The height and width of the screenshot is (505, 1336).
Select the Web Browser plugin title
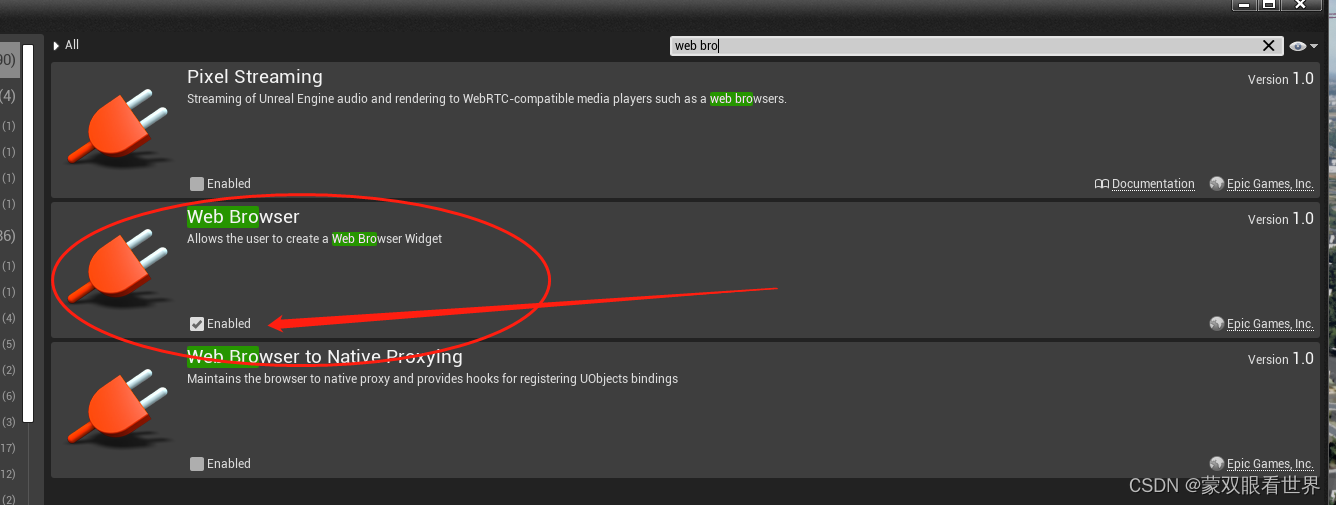(243, 217)
